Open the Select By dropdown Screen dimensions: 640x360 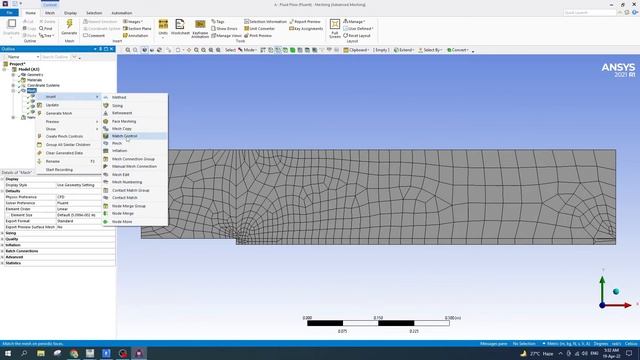pos(430,50)
